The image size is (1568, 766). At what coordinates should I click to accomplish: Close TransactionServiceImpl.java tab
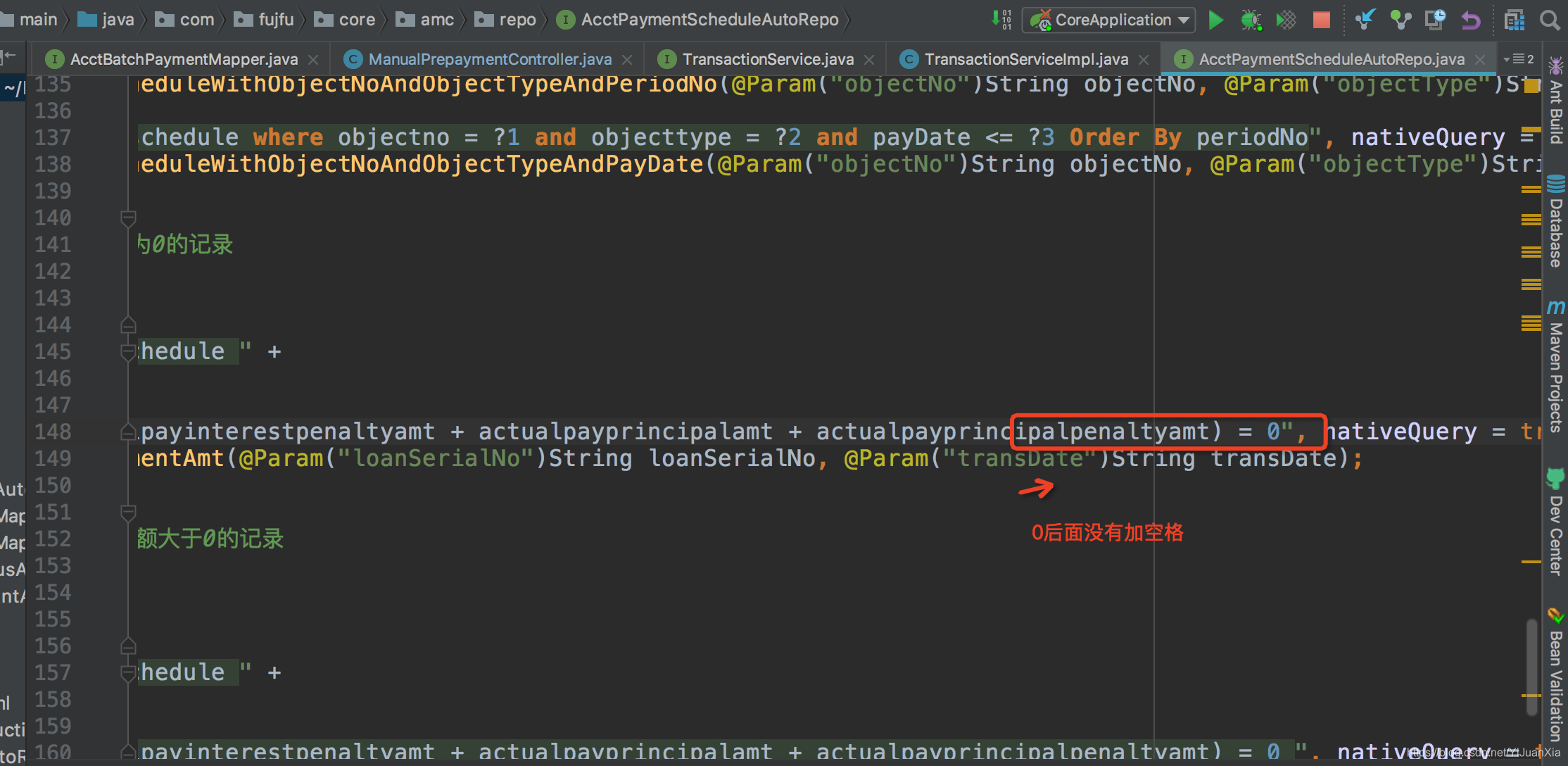click(x=1144, y=60)
